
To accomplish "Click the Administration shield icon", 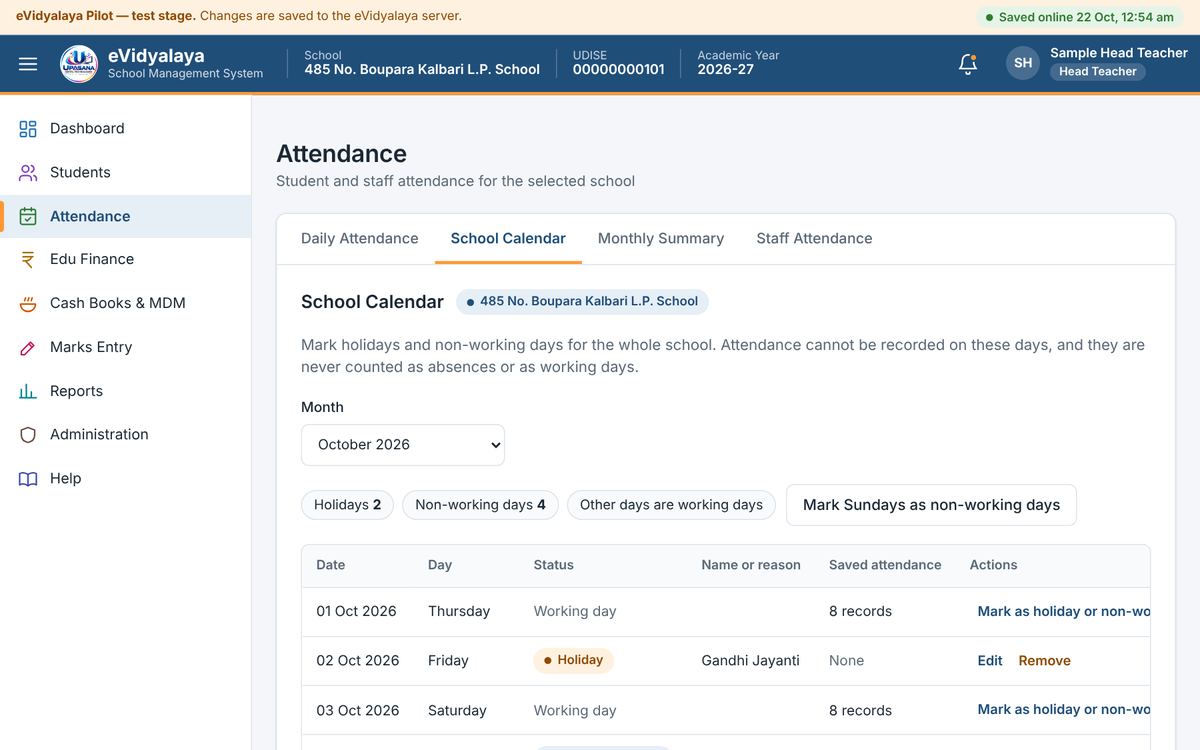I will tap(28, 435).
